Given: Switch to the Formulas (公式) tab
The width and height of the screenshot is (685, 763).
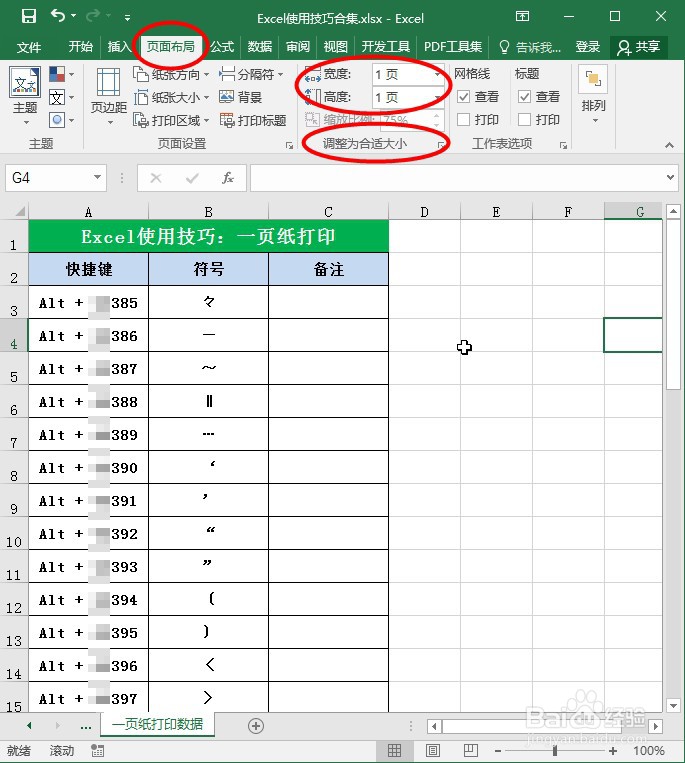Looking at the screenshot, I should pyautogui.click(x=222, y=47).
